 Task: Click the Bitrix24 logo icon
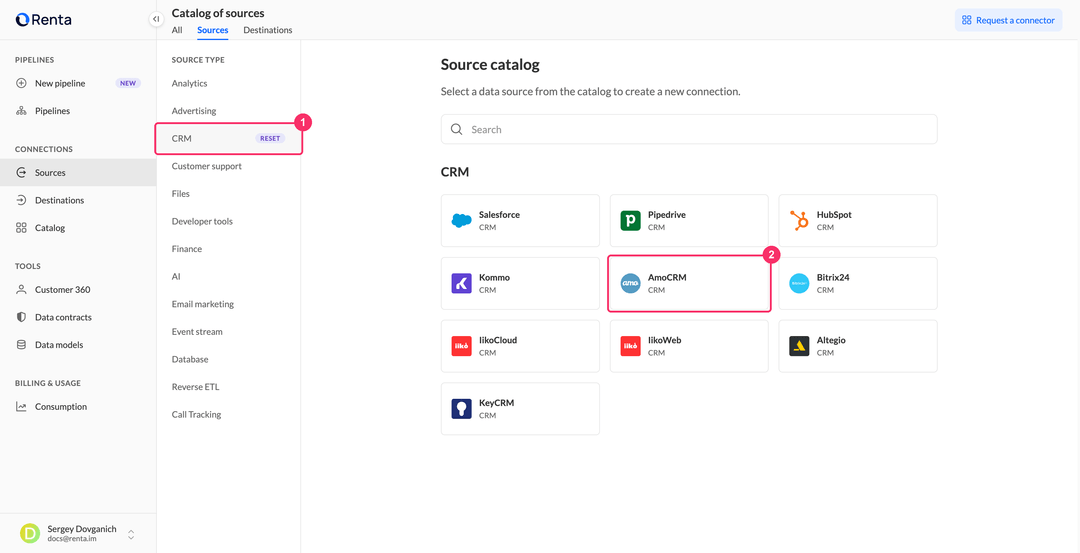[x=799, y=283]
